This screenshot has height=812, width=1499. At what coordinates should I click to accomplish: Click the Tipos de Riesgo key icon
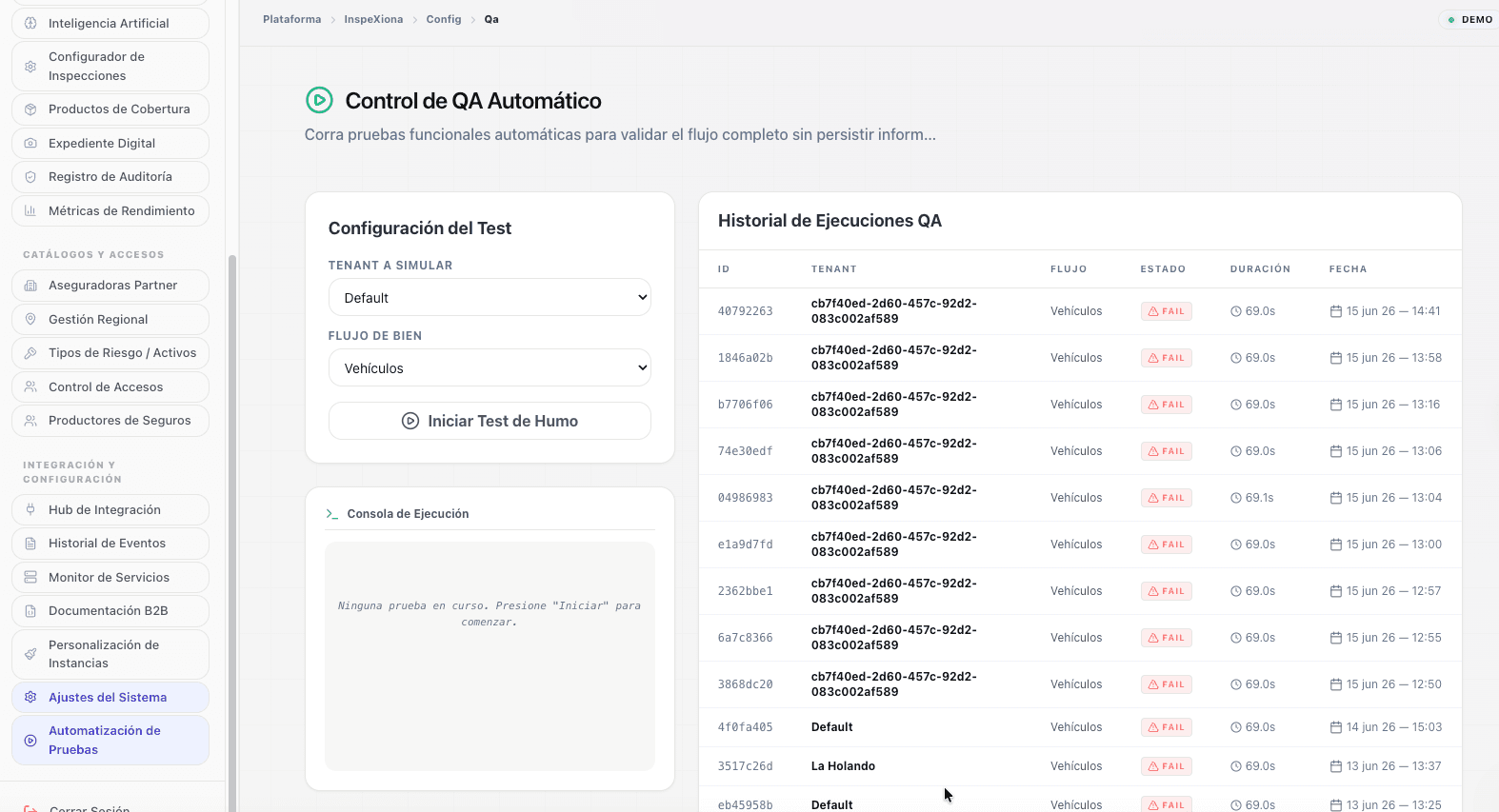[x=30, y=353]
